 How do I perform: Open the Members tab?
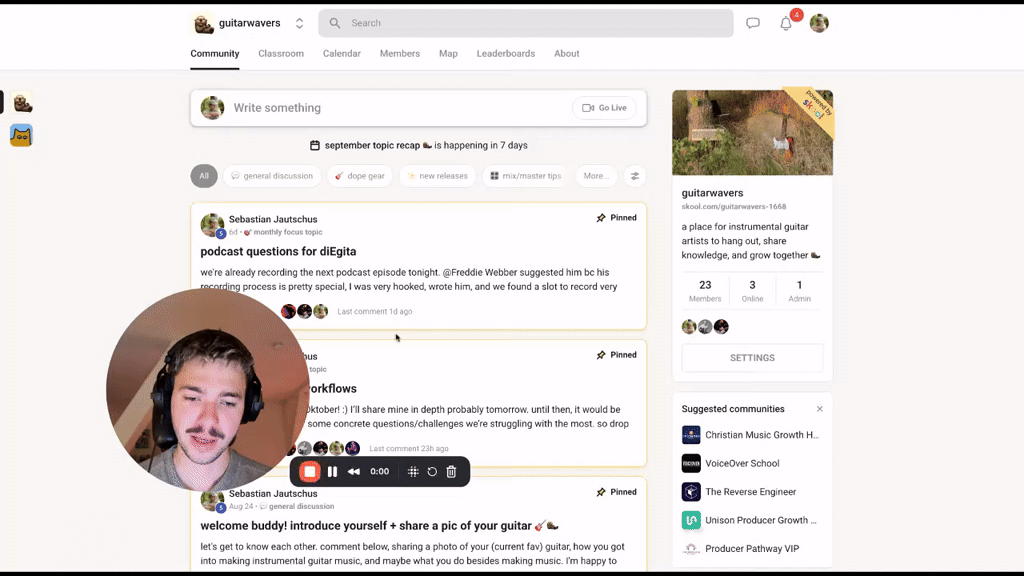(x=400, y=54)
